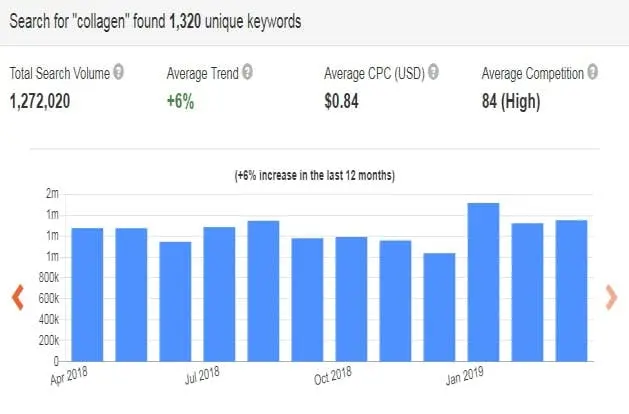Select the shortest bar for Dec 2018

tap(439, 307)
